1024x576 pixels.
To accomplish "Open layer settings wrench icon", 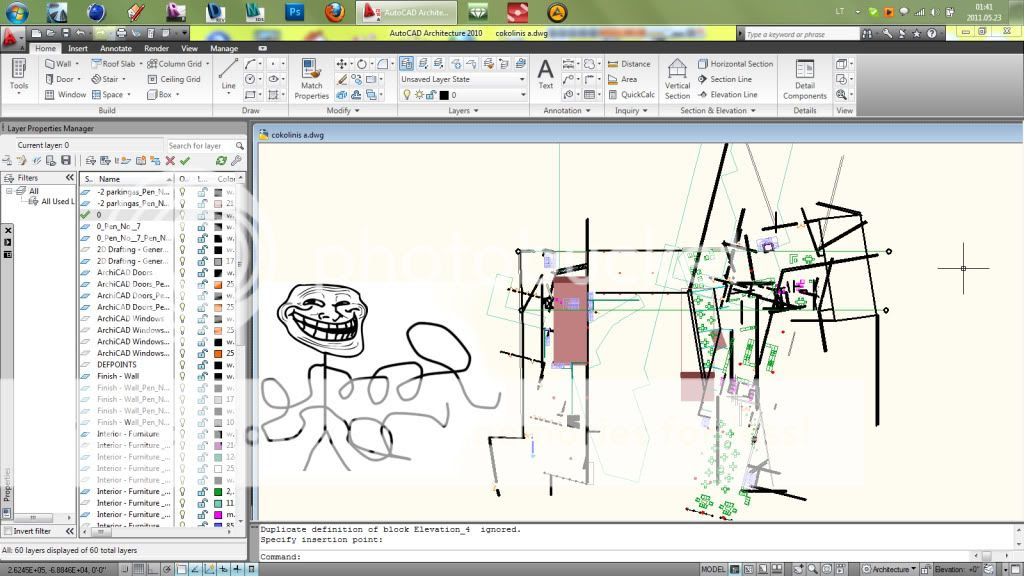I will [236, 161].
